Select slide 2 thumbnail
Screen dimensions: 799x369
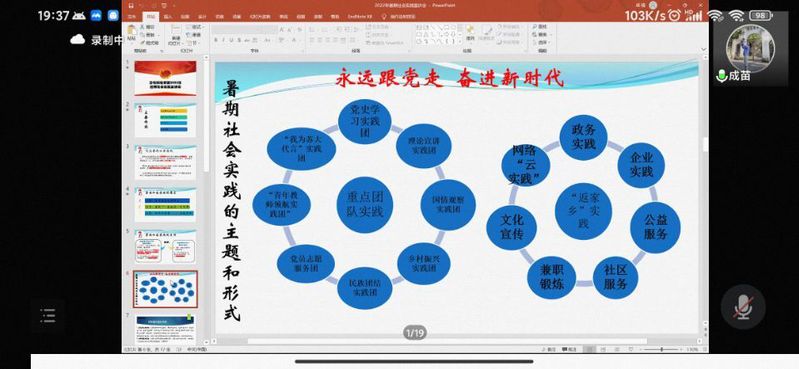point(165,120)
